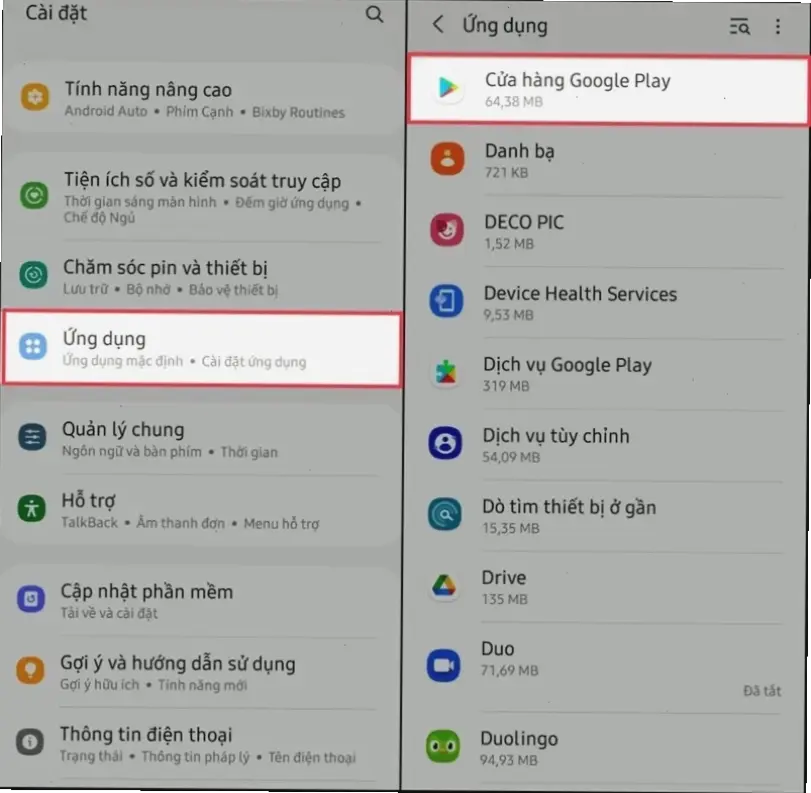Tap the 64,38 MB size under Play Store

click(x=514, y=101)
